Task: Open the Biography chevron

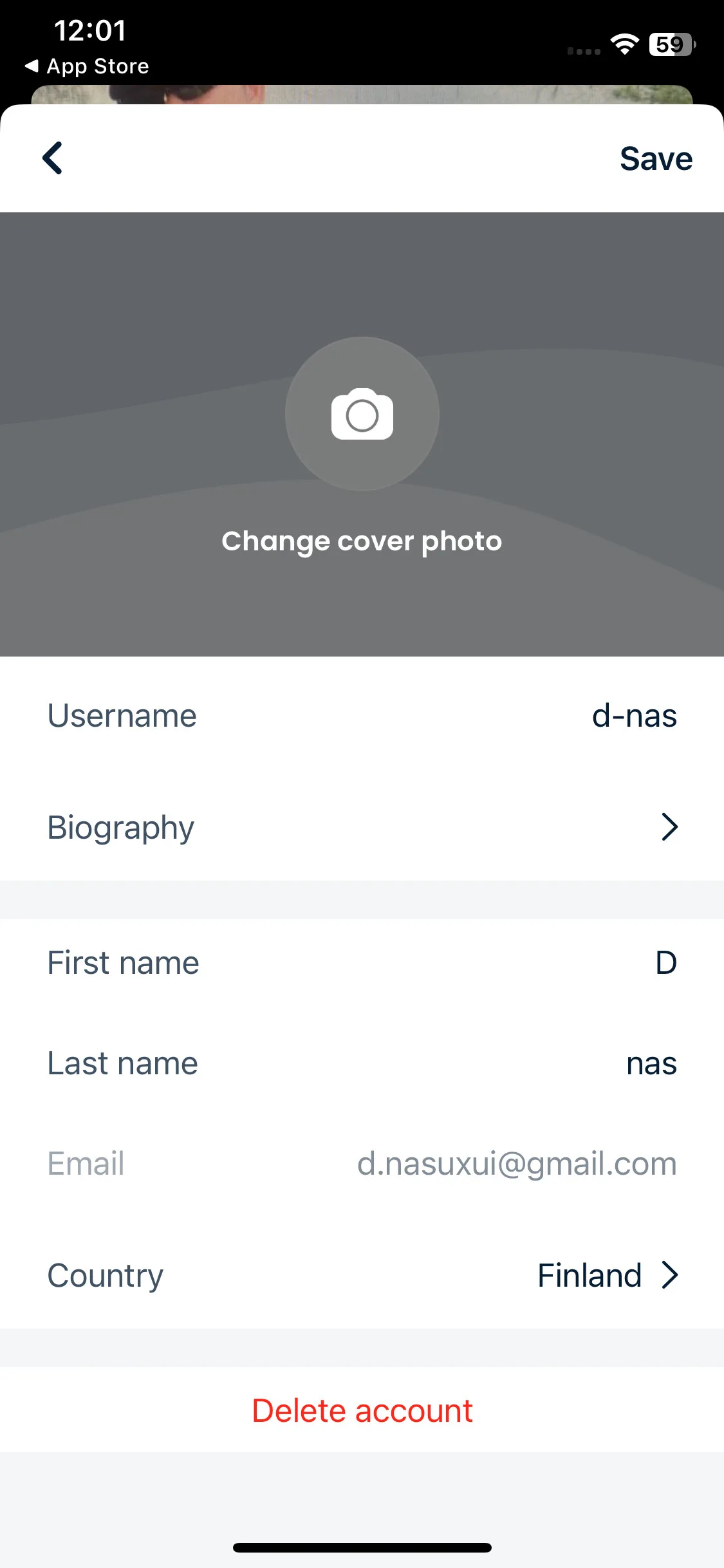Action: tap(669, 827)
